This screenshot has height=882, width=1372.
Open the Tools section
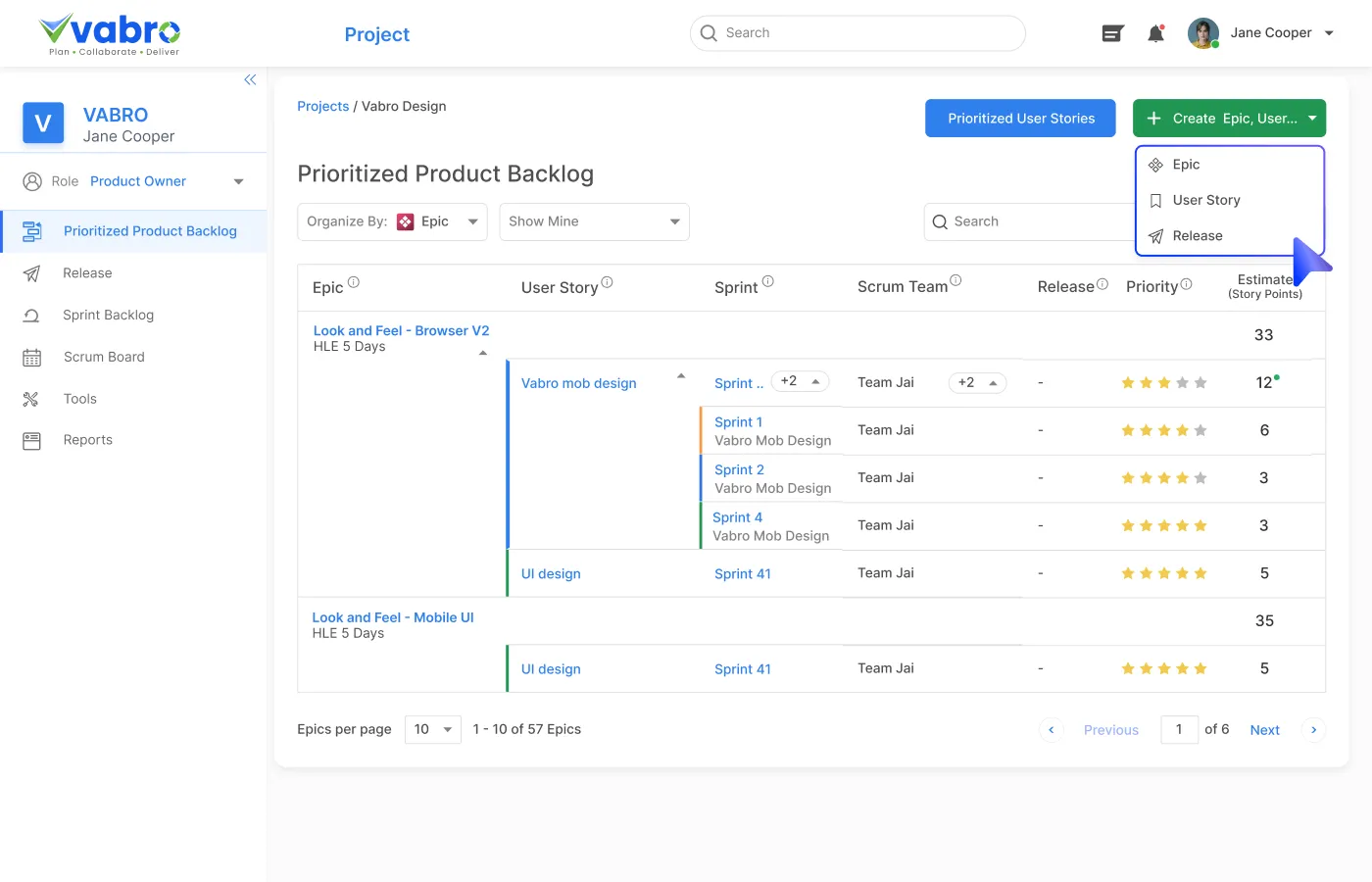click(x=79, y=399)
